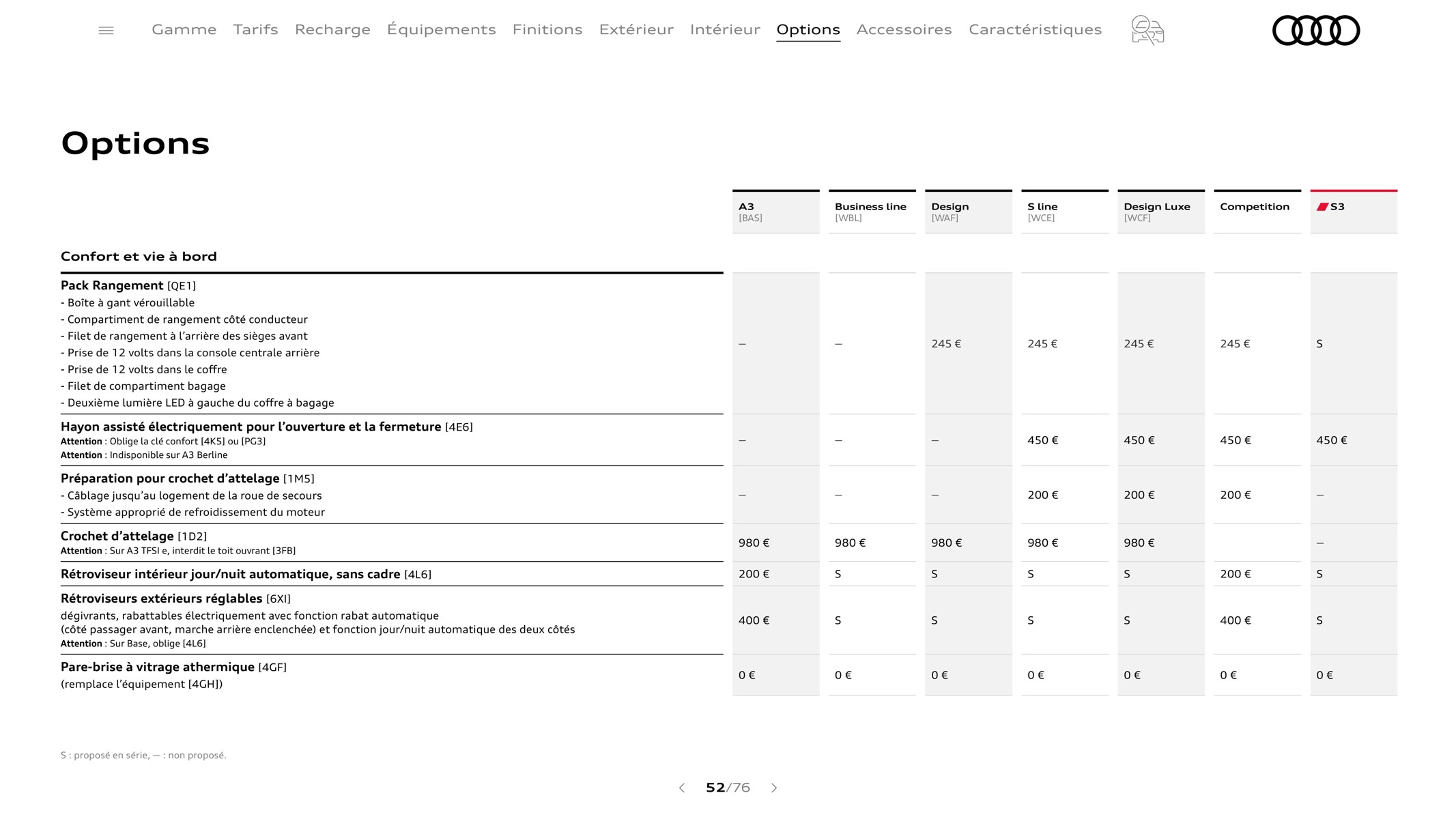1456x819 pixels.
Task: Click the Business line [WBL] column header
Action: click(872, 212)
